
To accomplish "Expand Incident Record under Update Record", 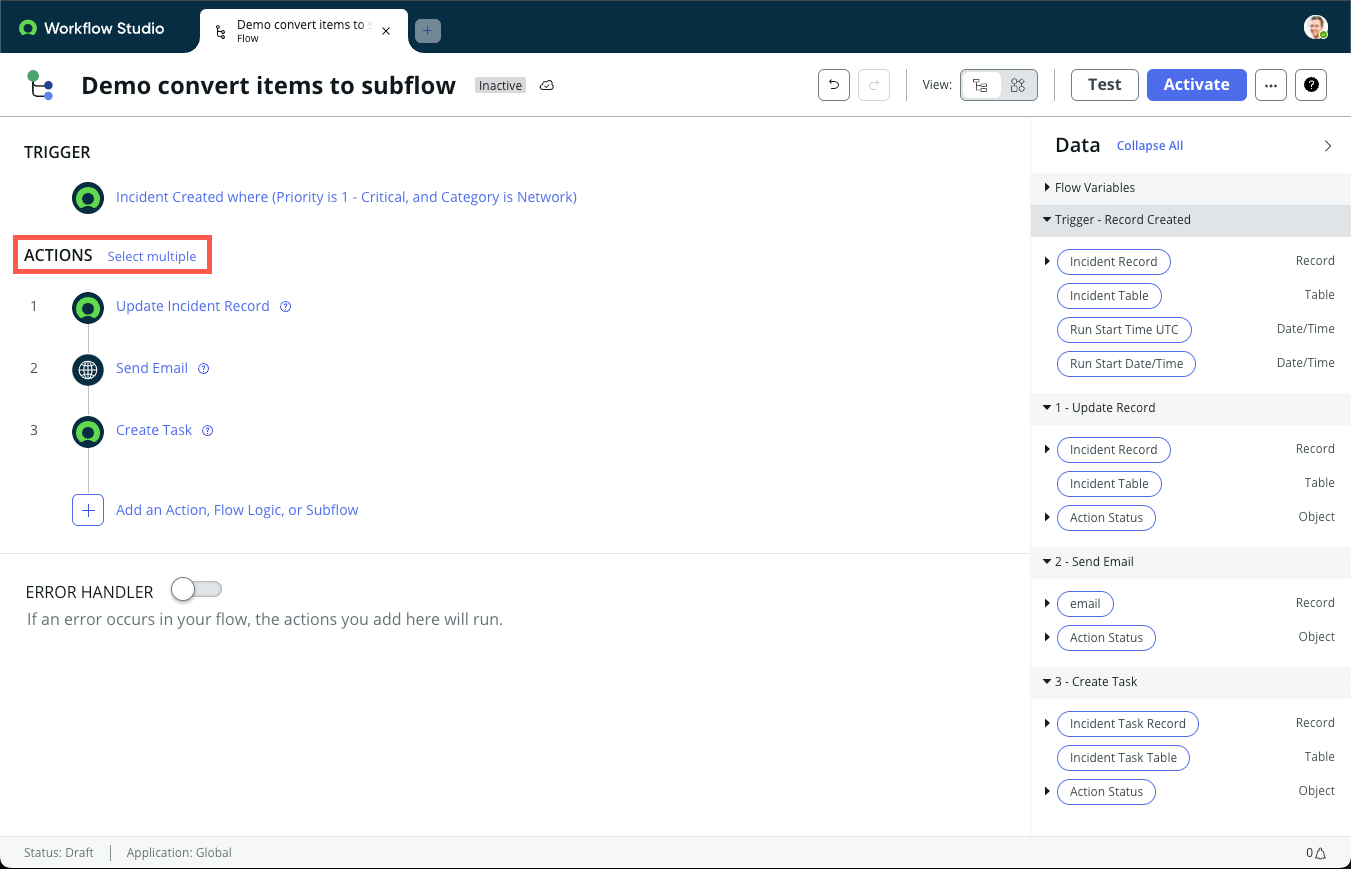I will tap(1047, 450).
